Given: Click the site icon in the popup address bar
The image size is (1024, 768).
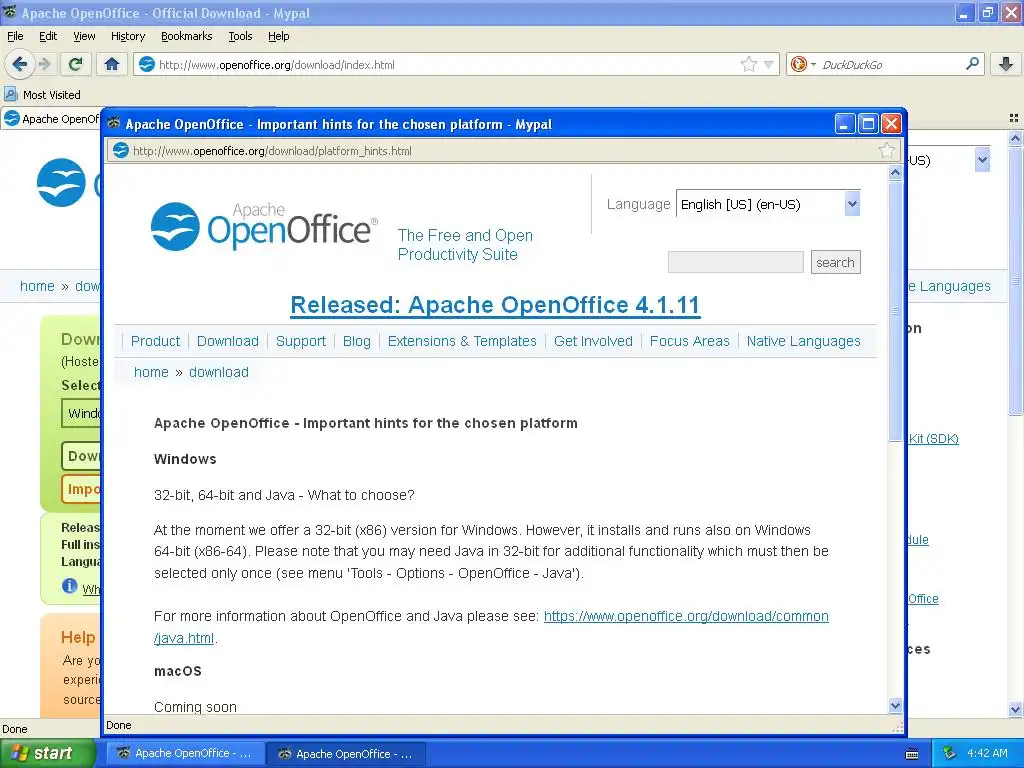Looking at the screenshot, I should coord(121,151).
